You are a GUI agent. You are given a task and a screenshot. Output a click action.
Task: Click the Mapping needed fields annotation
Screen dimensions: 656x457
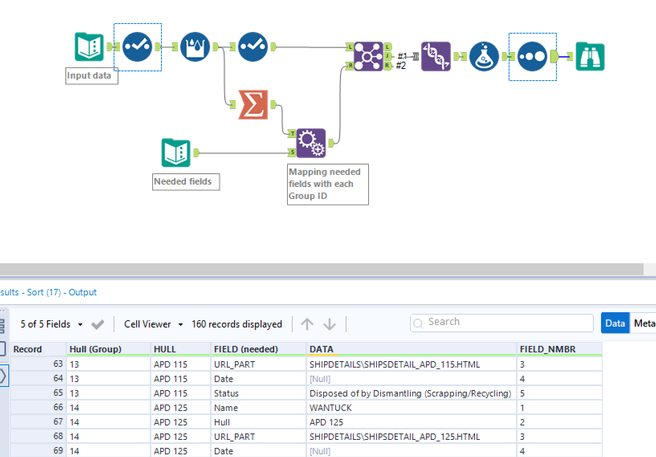[328, 184]
